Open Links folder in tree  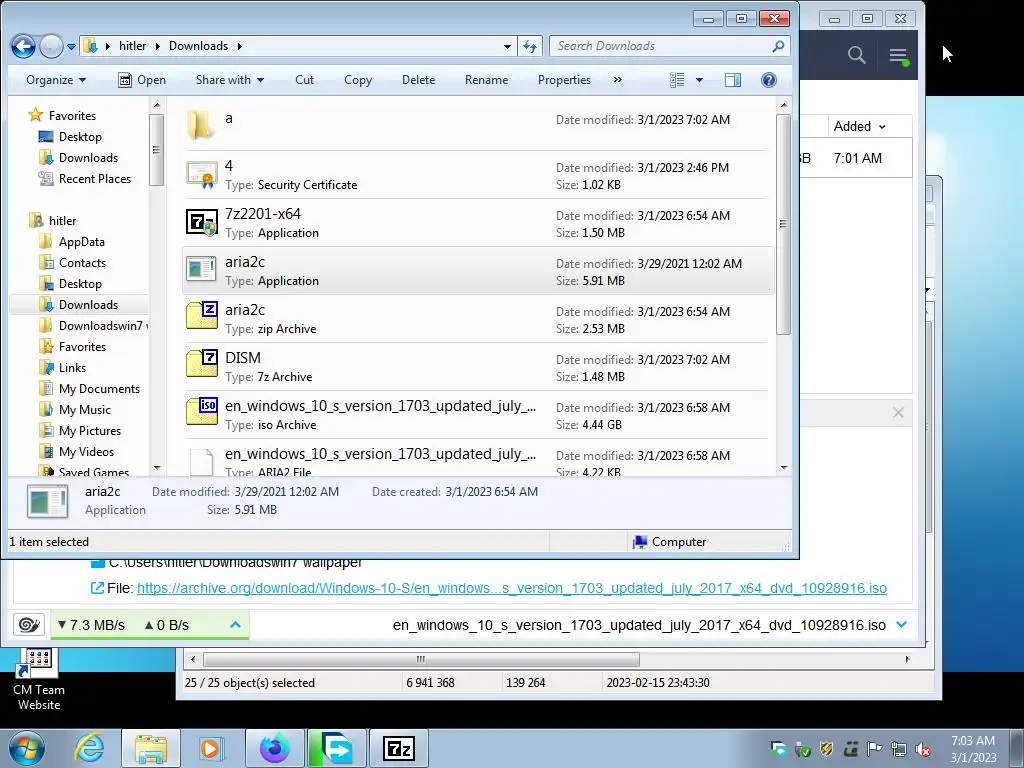coord(63,368)
